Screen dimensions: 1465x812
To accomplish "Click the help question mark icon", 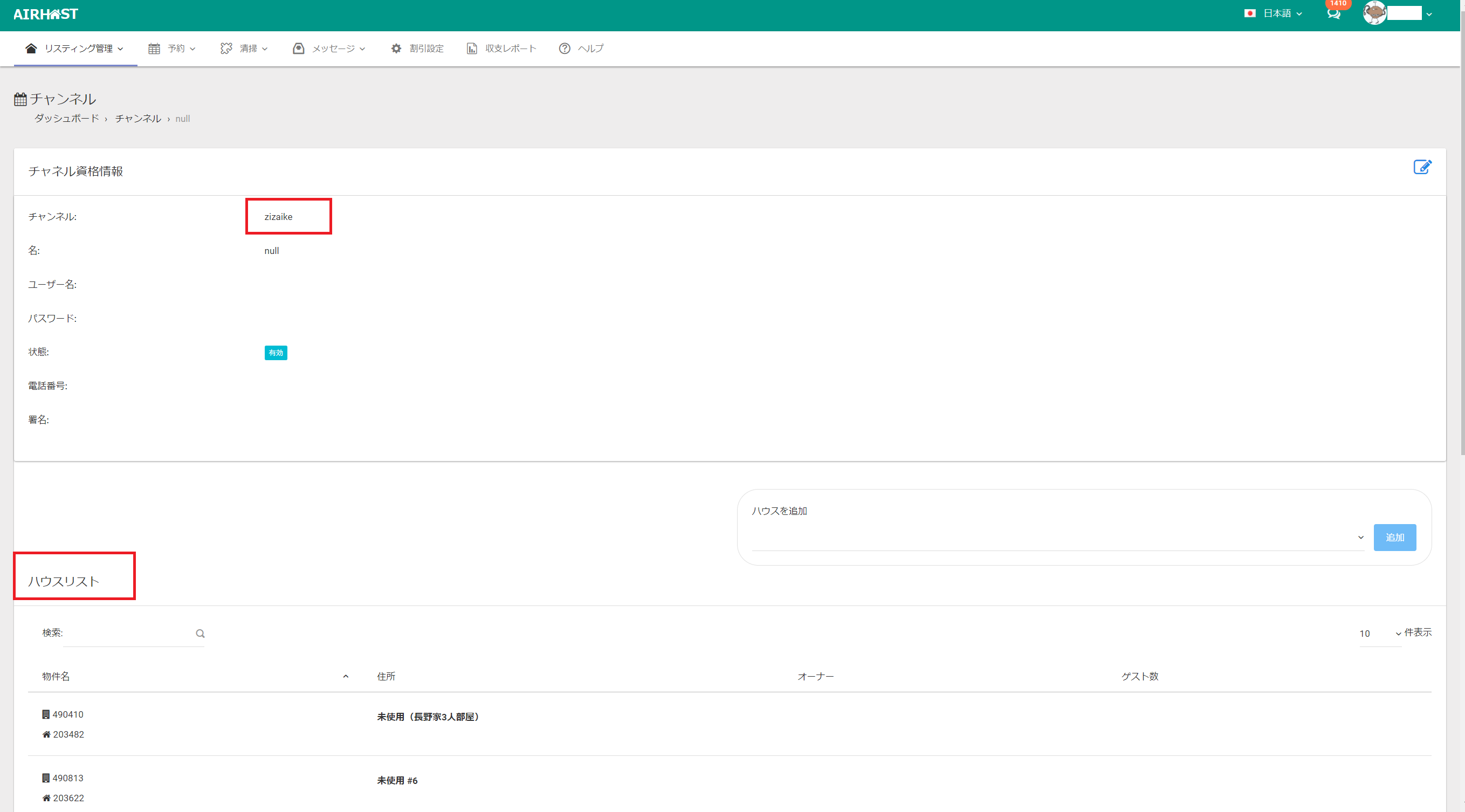I will click(564, 49).
